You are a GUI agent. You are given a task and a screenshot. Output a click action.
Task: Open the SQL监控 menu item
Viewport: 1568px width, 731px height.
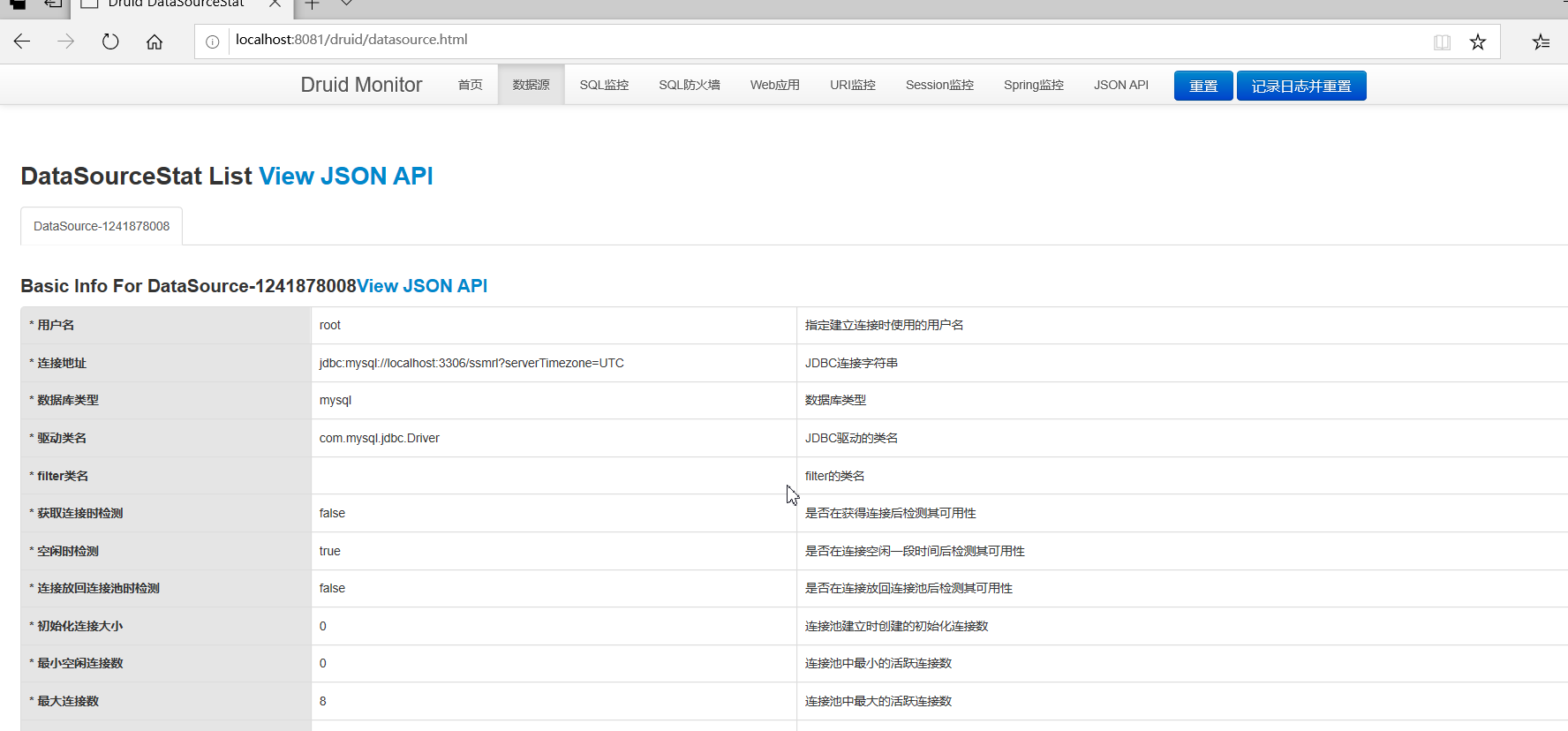(604, 85)
